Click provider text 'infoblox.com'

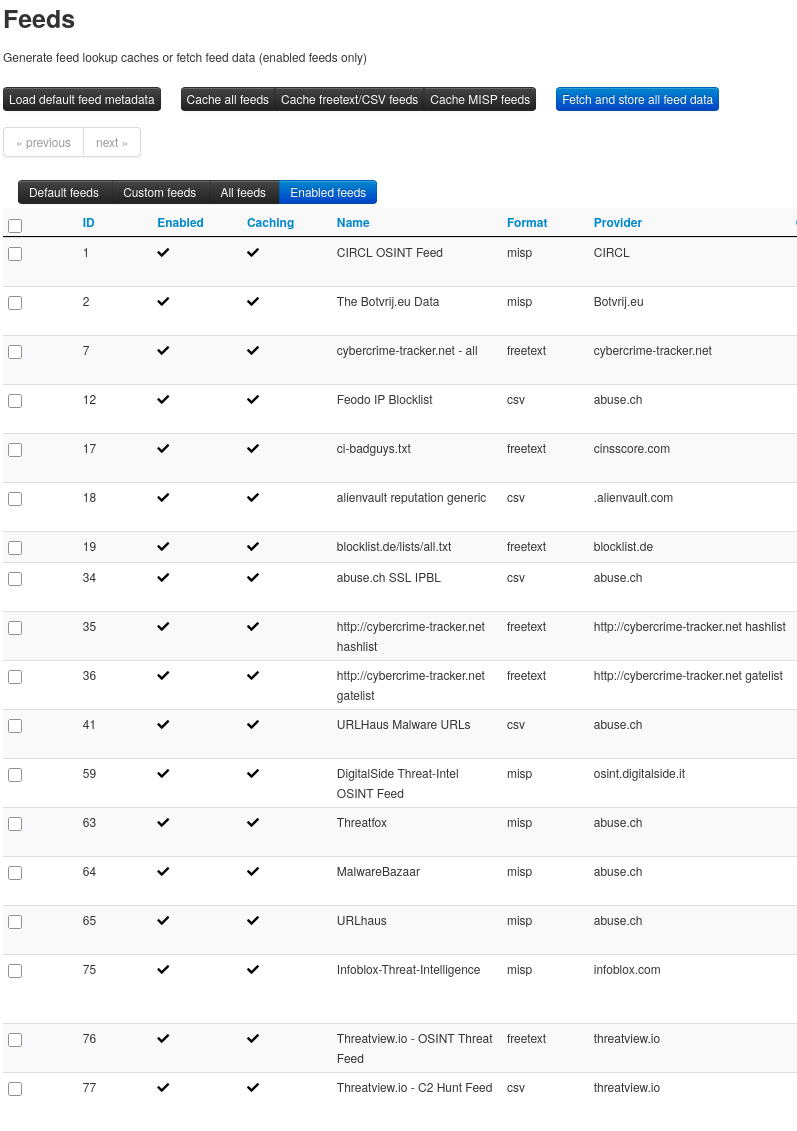[627, 970]
